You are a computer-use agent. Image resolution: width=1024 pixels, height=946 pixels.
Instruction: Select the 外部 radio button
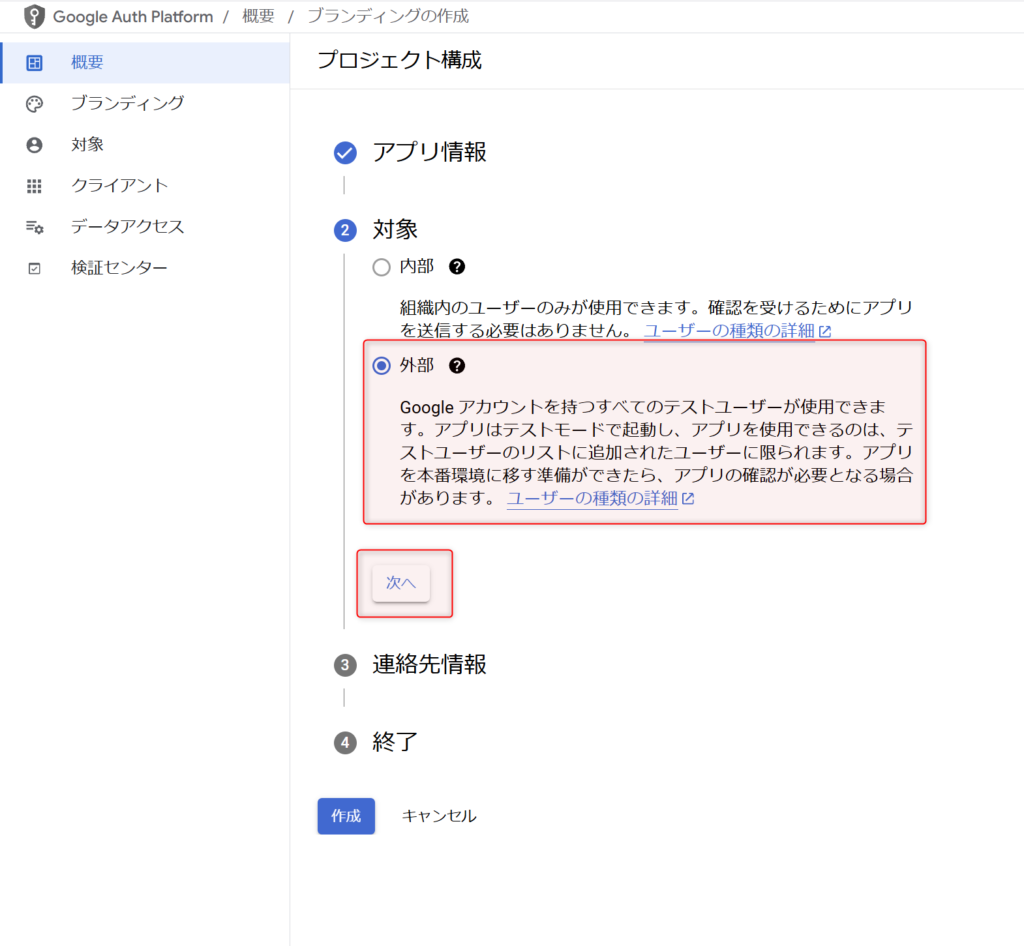pos(381,366)
